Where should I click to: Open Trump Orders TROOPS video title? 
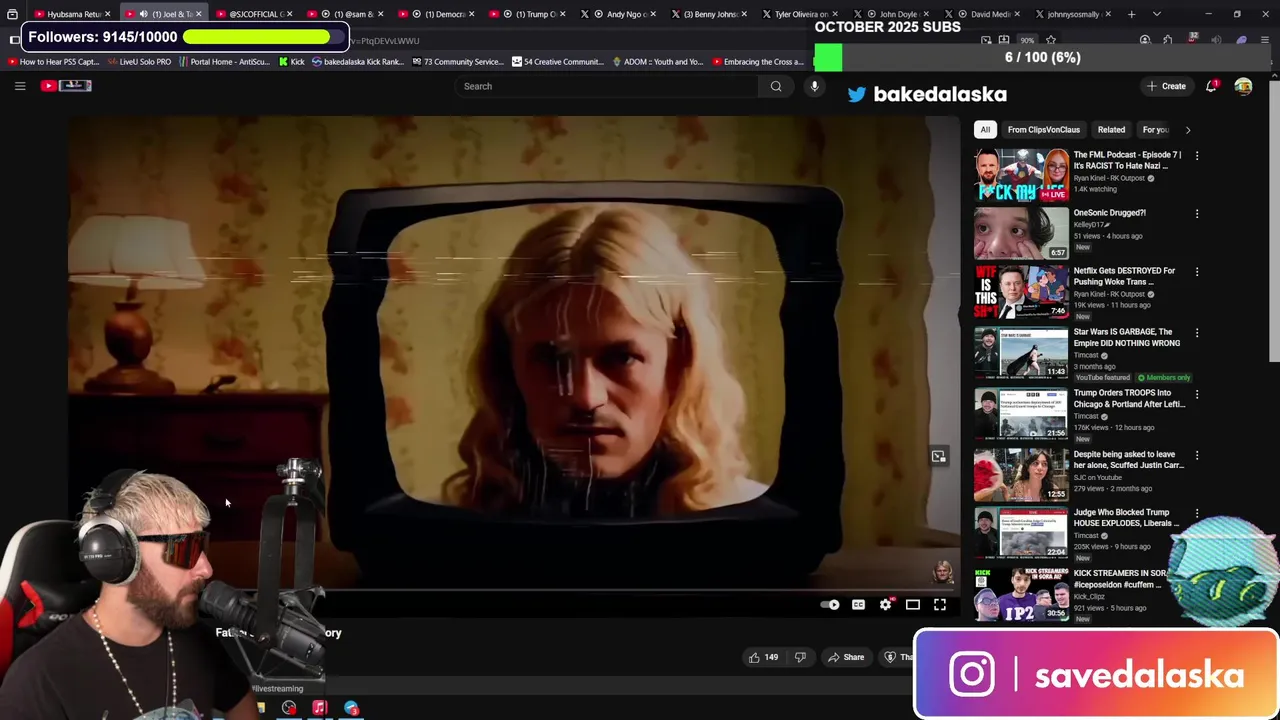click(x=1129, y=398)
